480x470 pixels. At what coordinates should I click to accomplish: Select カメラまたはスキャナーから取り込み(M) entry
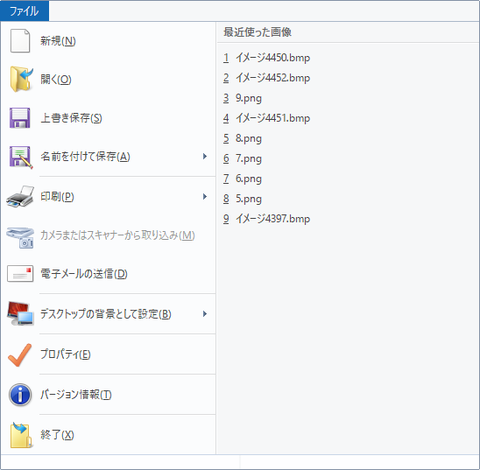pyautogui.click(x=108, y=236)
